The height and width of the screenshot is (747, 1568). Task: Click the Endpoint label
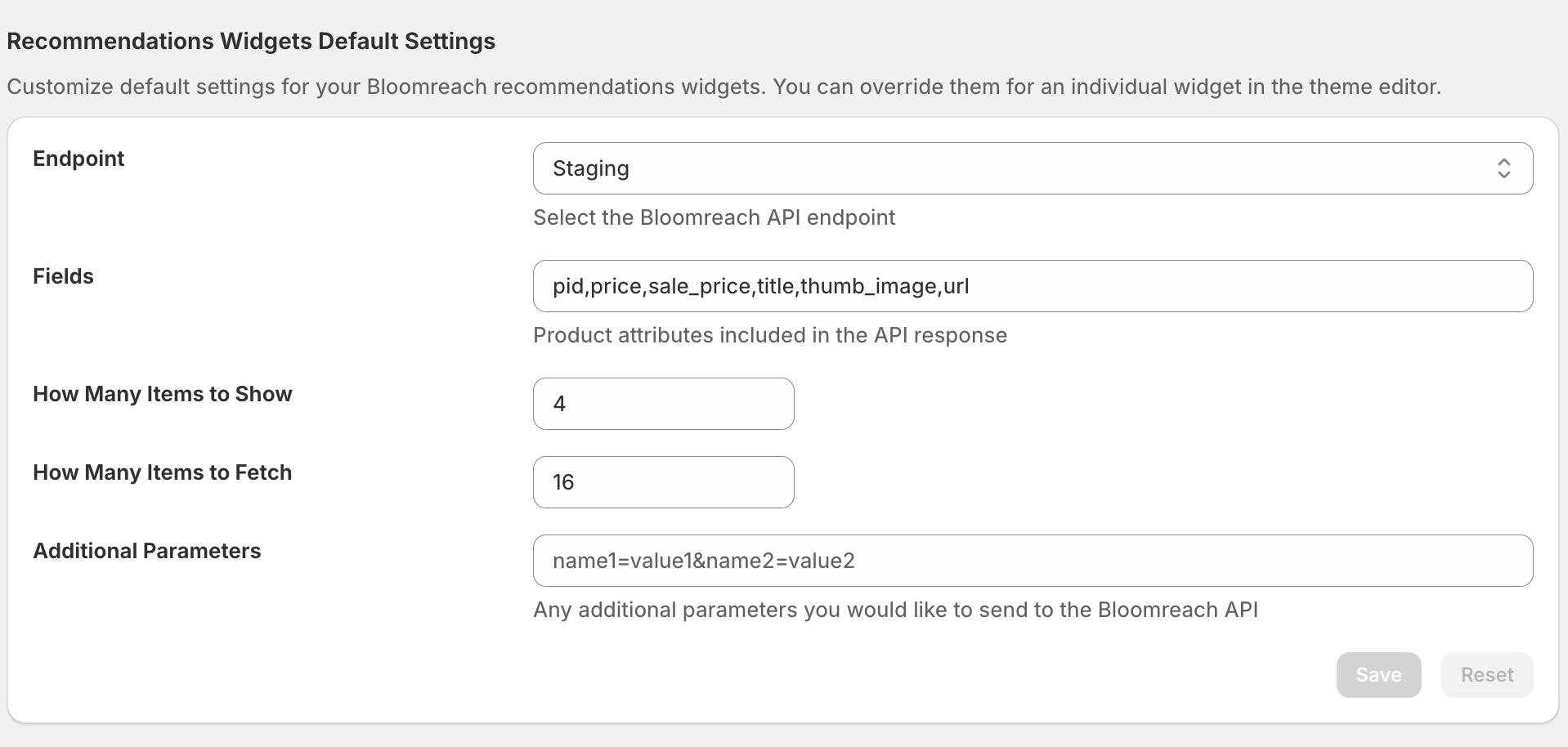78,159
